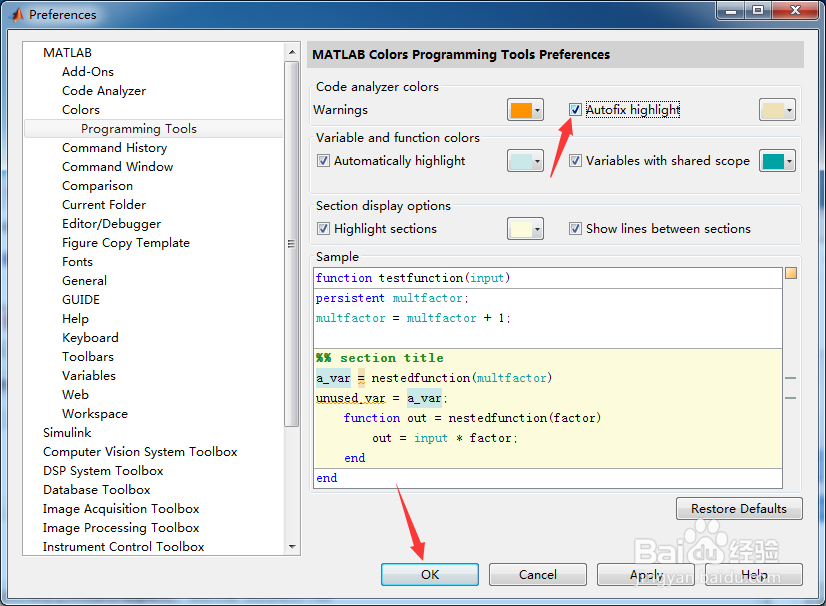Close the Preferences window
This screenshot has width=826, height=606.
795,11
